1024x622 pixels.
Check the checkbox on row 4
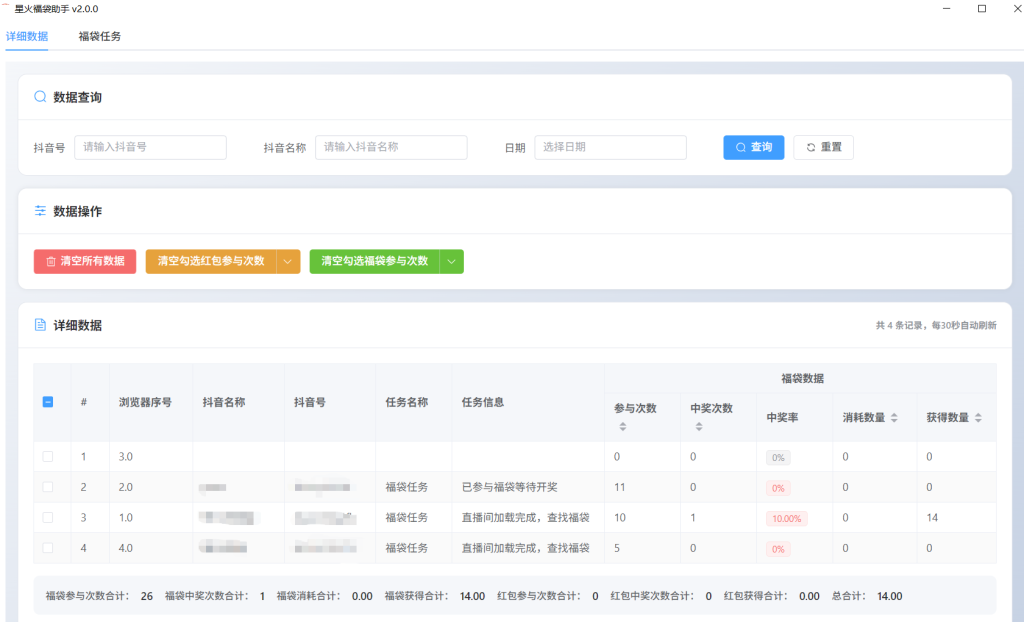coord(47,548)
